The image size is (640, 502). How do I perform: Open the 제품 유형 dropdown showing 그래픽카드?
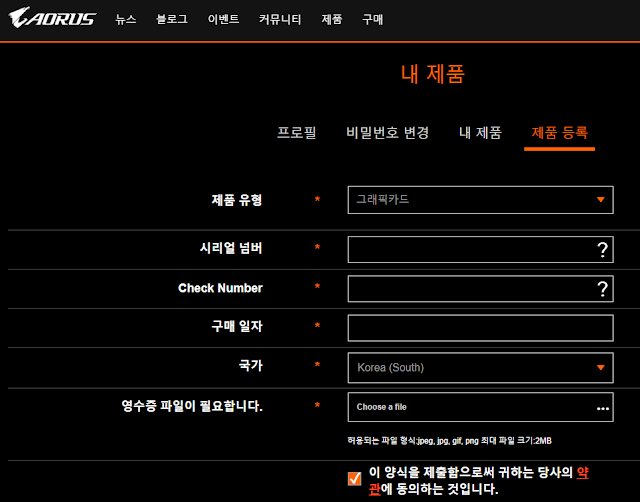[480, 200]
